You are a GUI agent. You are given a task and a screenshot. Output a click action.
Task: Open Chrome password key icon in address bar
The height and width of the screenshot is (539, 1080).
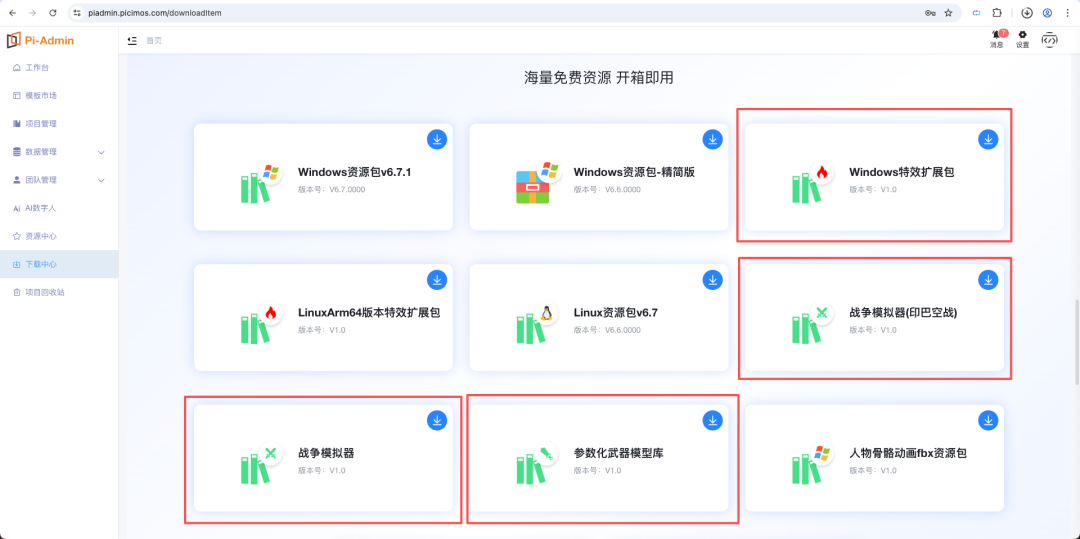930,13
